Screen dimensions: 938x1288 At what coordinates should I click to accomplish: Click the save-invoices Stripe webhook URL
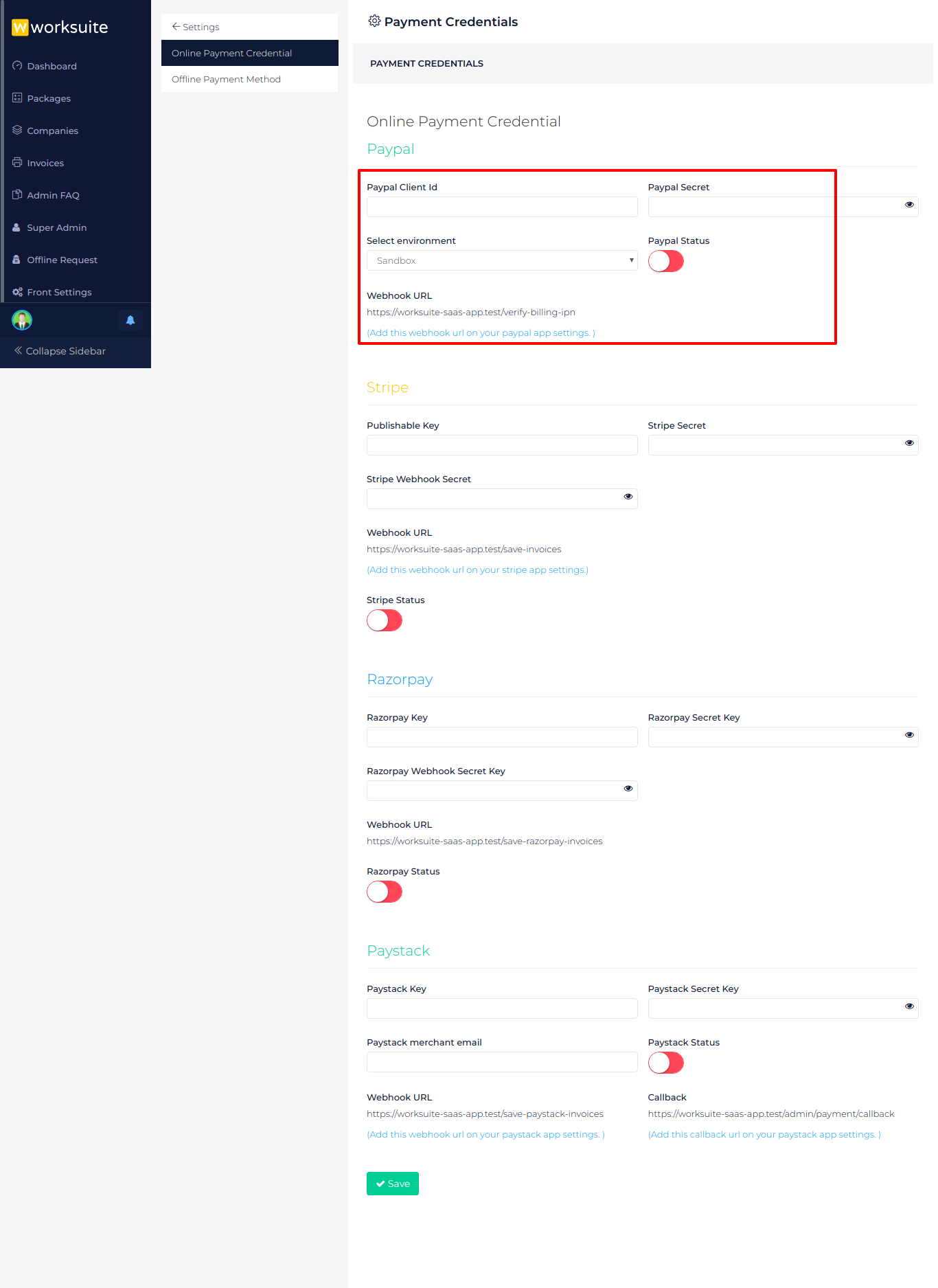coord(464,550)
